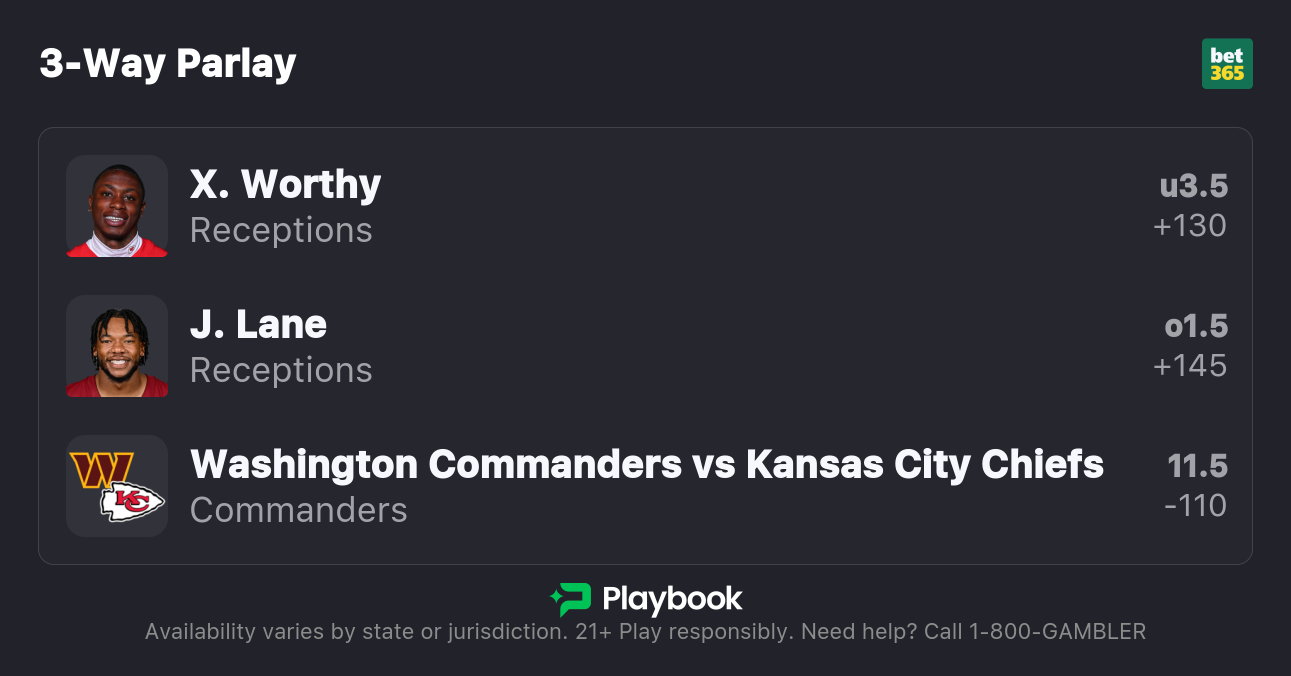Click the green Playbook logo icon
The height and width of the screenshot is (676, 1291).
coord(571,599)
